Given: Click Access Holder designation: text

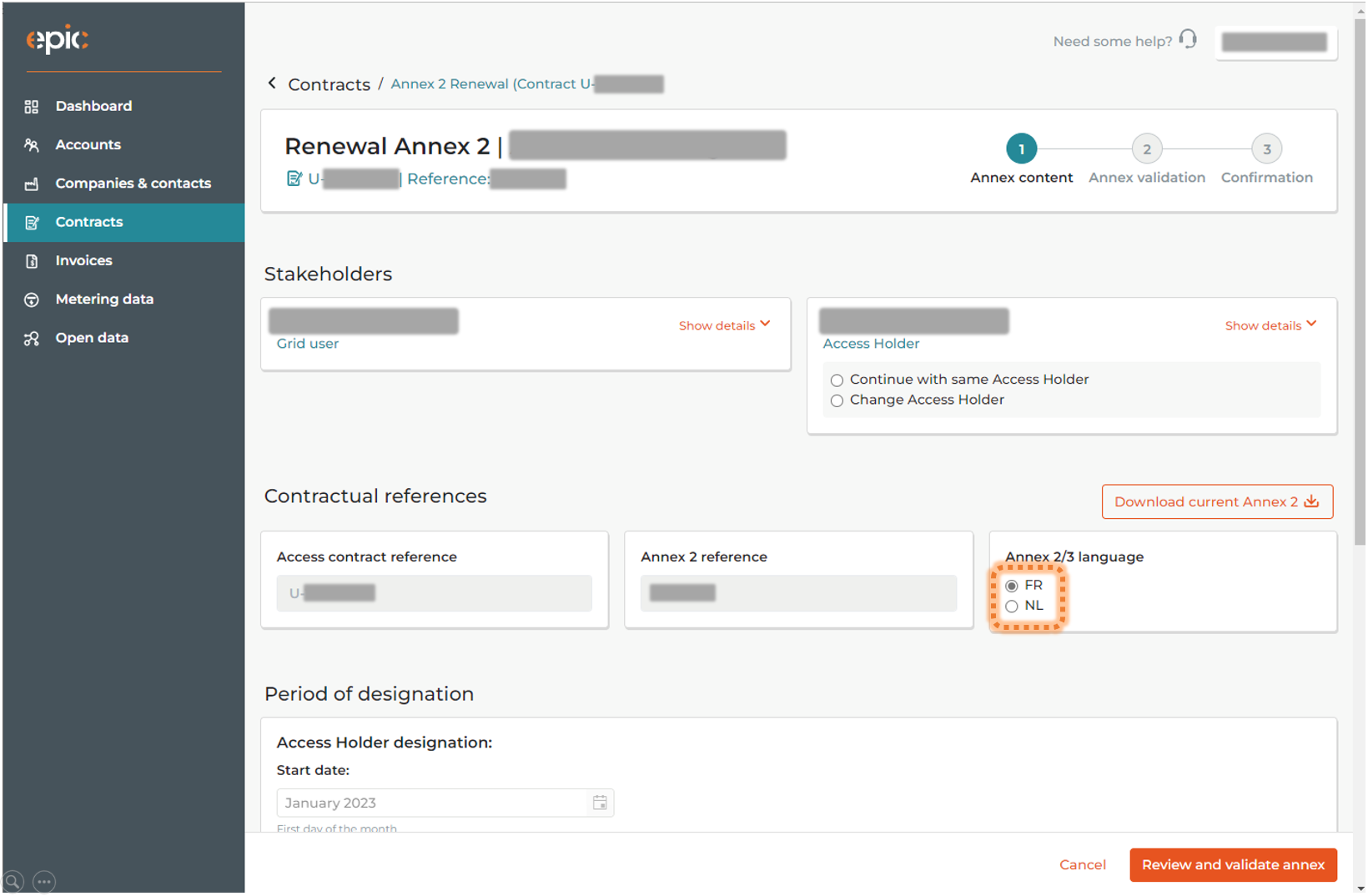Looking at the screenshot, I should click(385, 742).
